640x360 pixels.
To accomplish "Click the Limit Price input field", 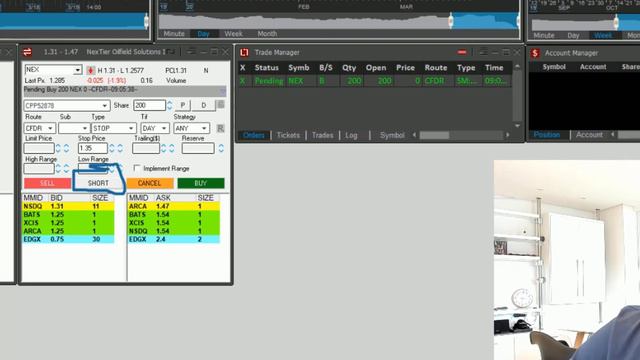I will (39, 148).
